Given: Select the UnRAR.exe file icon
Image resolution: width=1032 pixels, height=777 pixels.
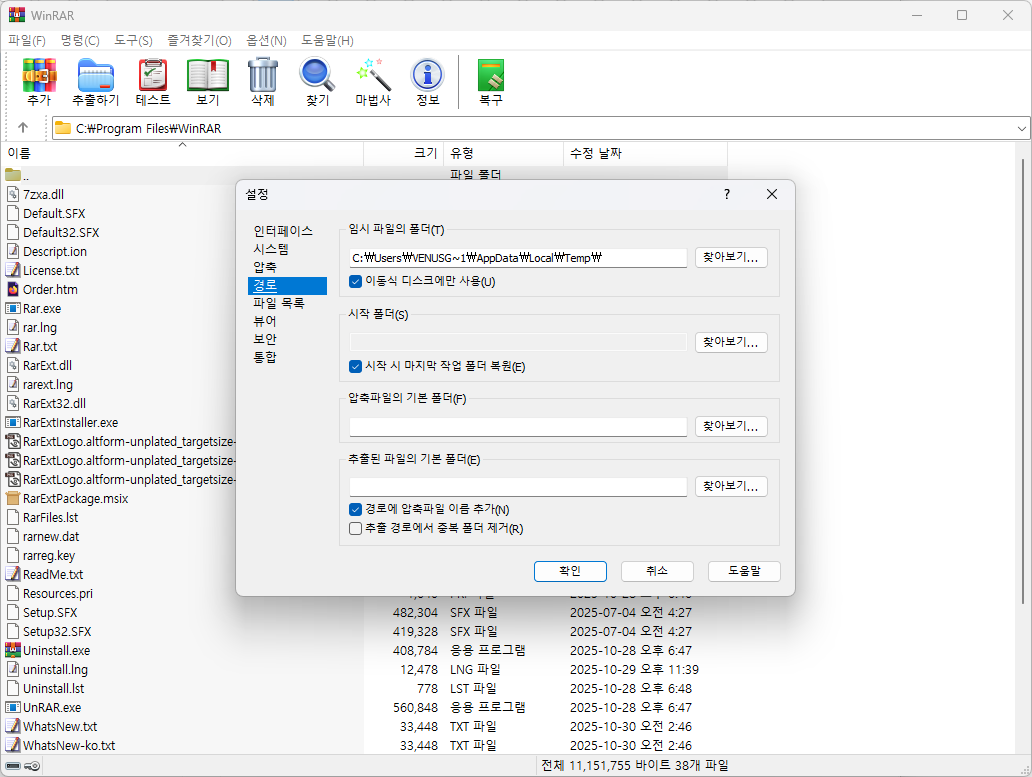Looking at the screenshot, I should coord(13,707).
